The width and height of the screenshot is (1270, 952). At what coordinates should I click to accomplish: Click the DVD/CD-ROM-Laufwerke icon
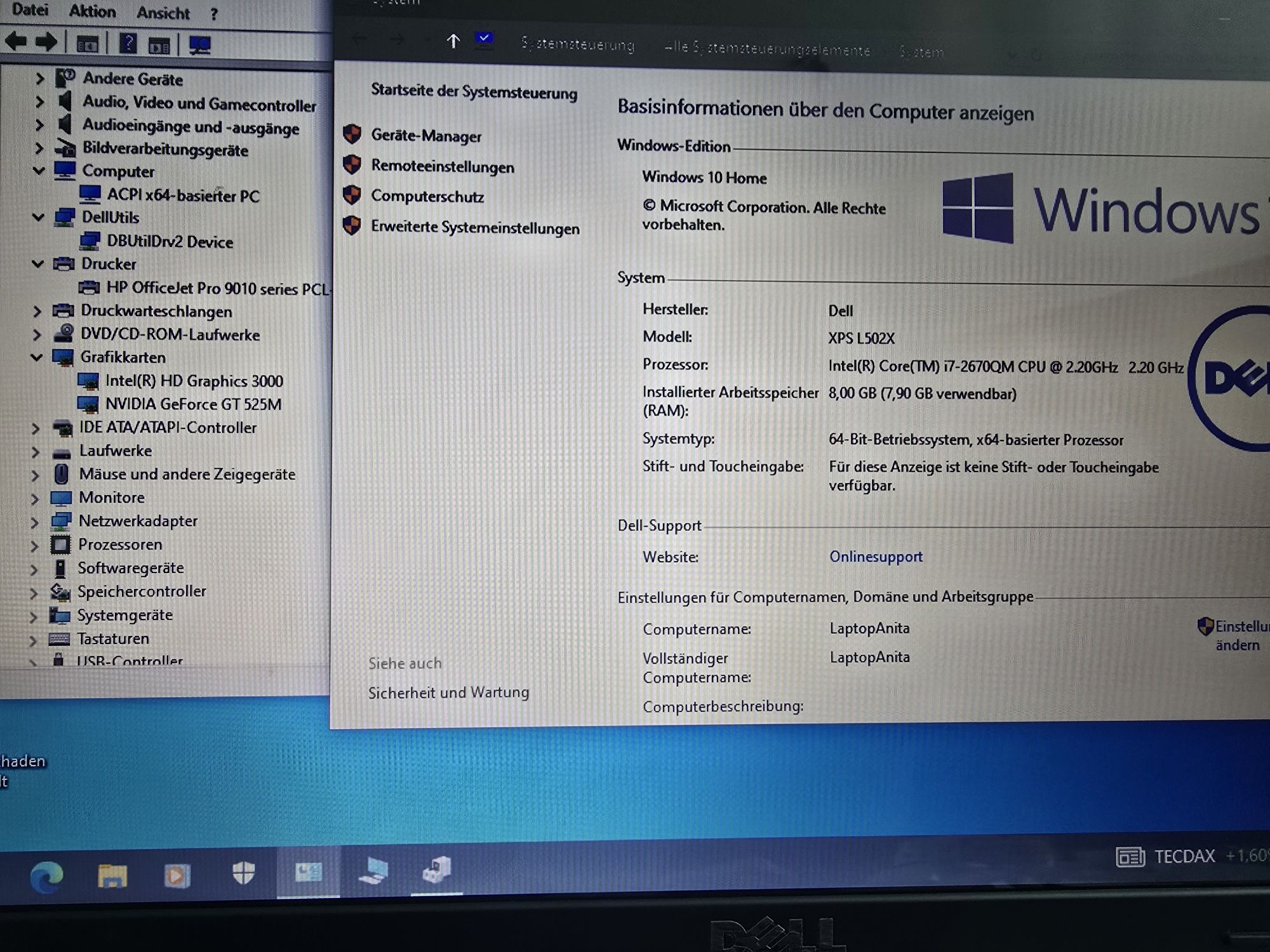(63, 334)
